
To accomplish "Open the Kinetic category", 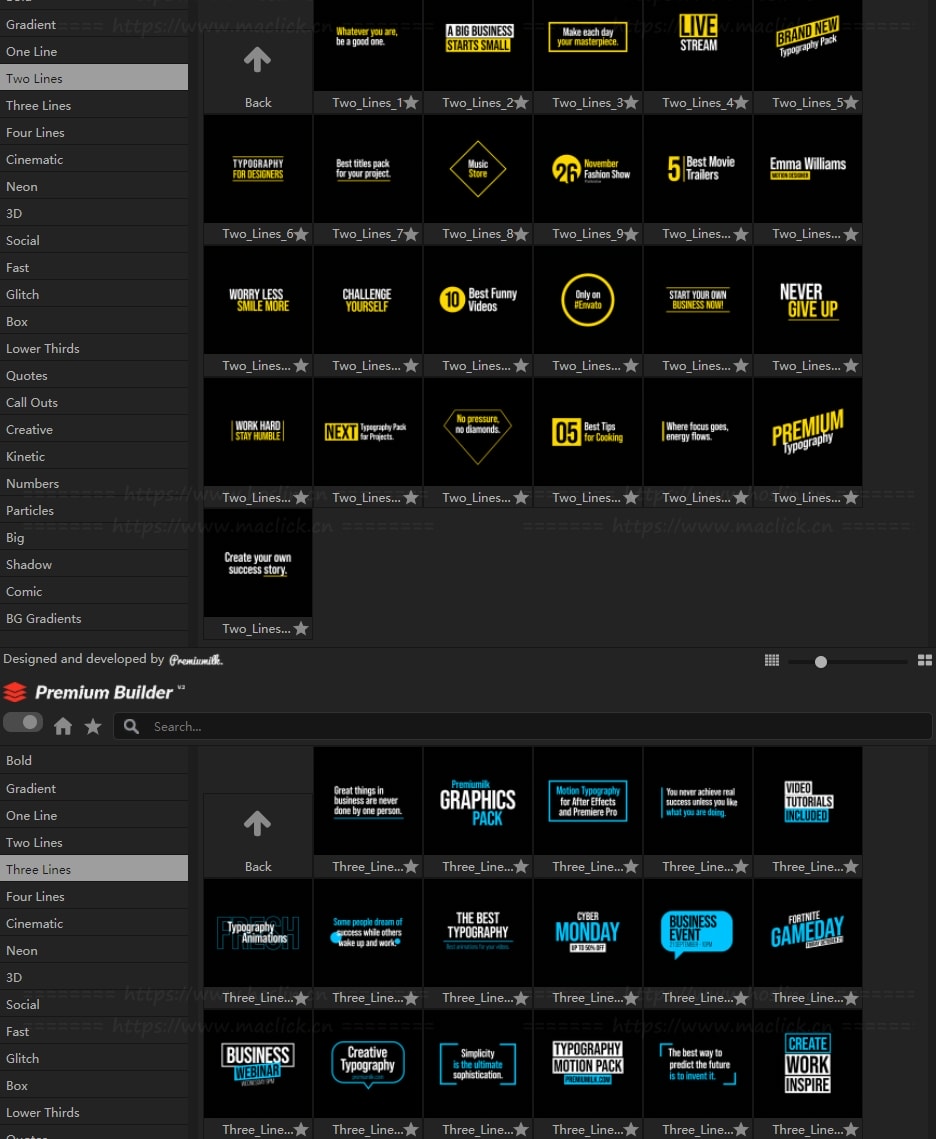I will (94, 456).
